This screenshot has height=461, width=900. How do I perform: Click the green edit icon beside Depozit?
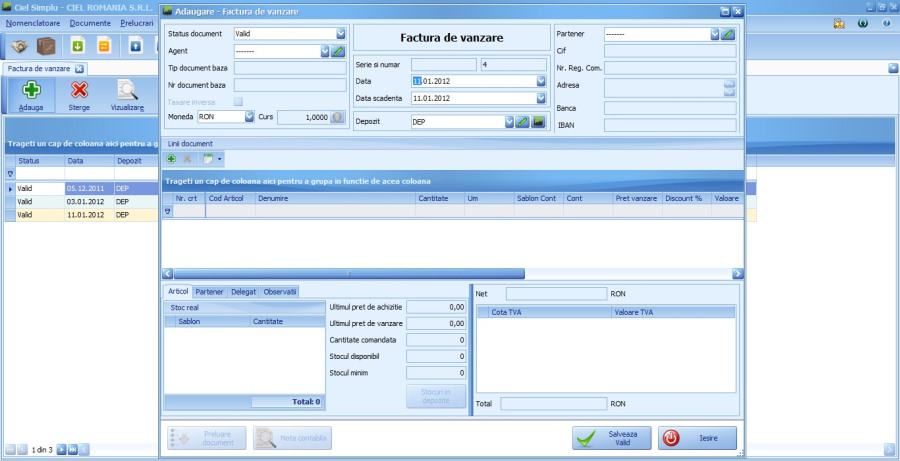click(x=523, y=122)
